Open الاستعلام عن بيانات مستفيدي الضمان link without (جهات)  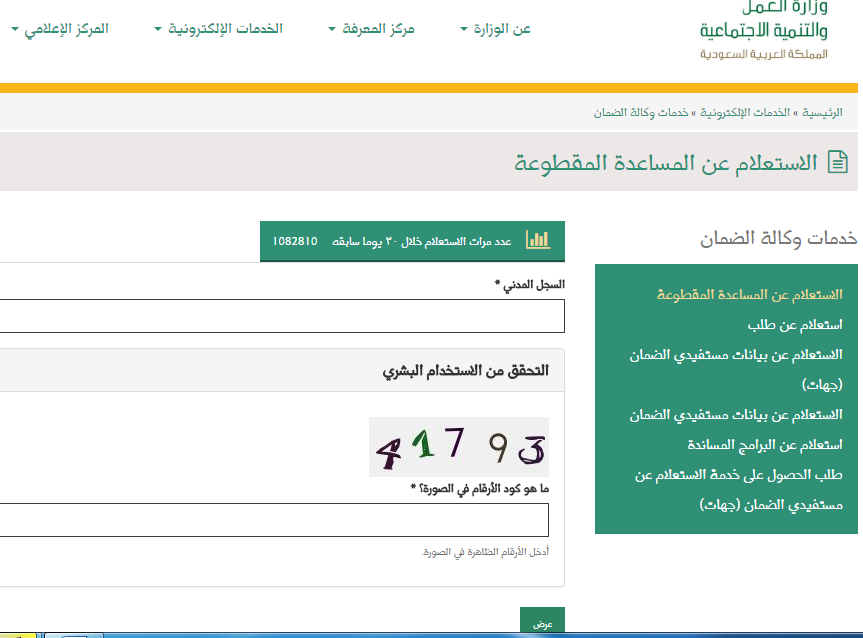pyautogui.click(x=736, y=415)
